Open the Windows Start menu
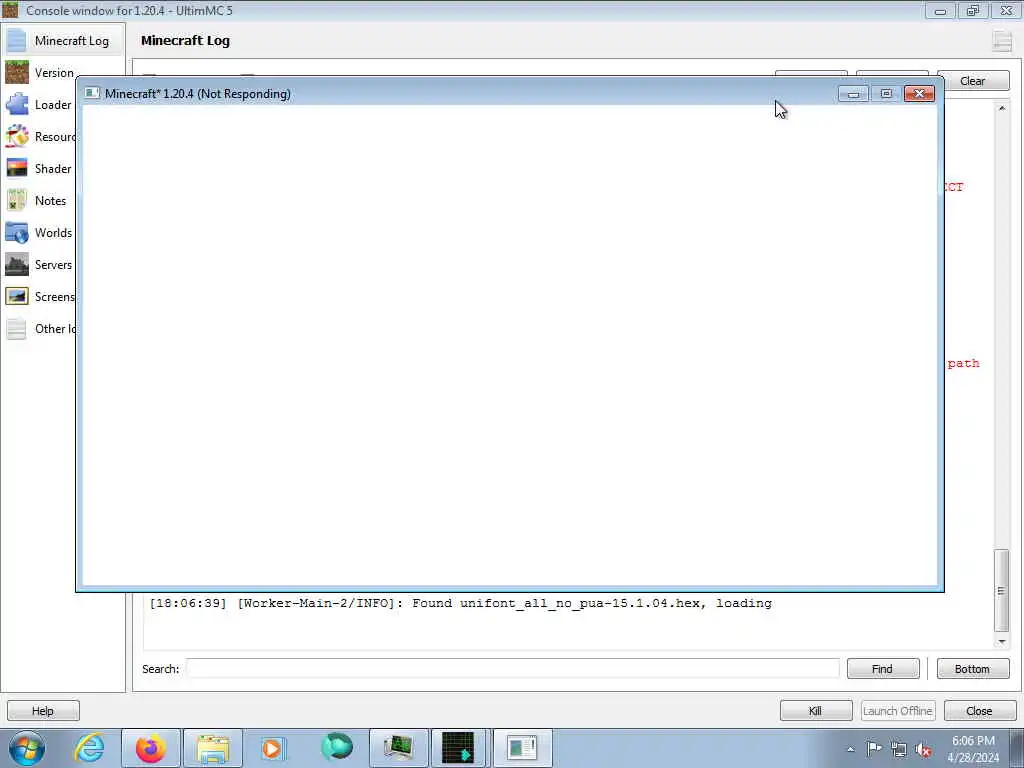Image resolution: width=1024 pixels, height=768 pixels. pos(26,748)
